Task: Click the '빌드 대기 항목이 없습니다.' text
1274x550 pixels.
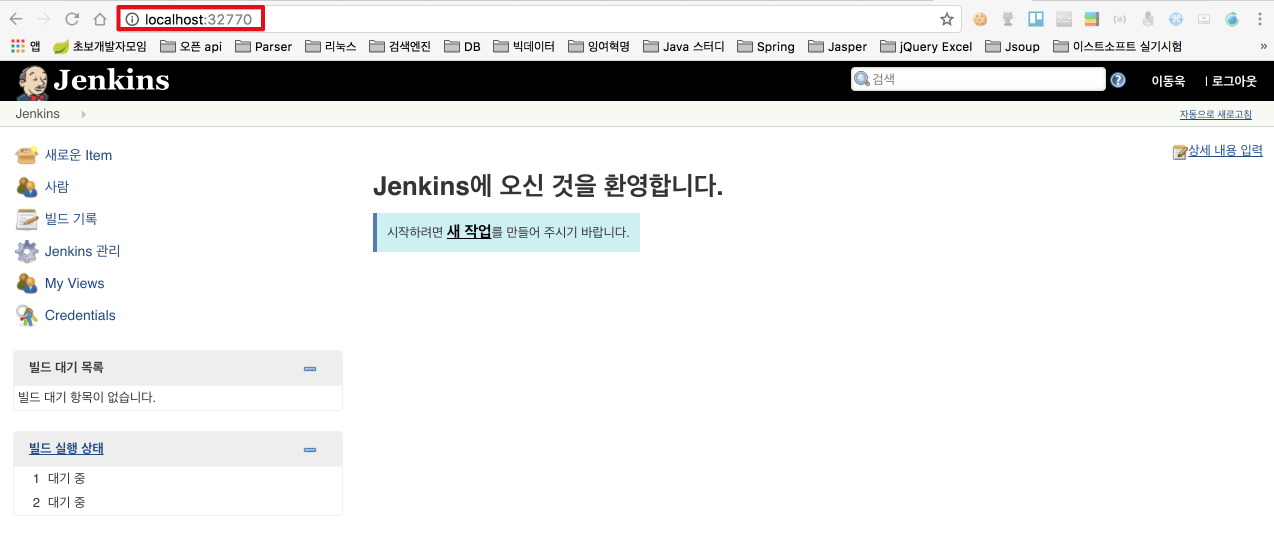Action: 87,398
